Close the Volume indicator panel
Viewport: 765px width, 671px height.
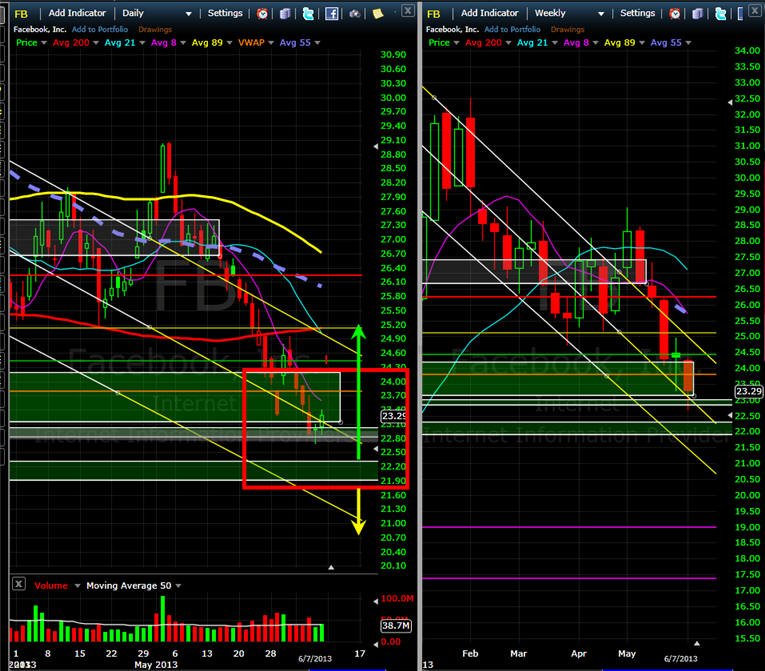point(19,583)
